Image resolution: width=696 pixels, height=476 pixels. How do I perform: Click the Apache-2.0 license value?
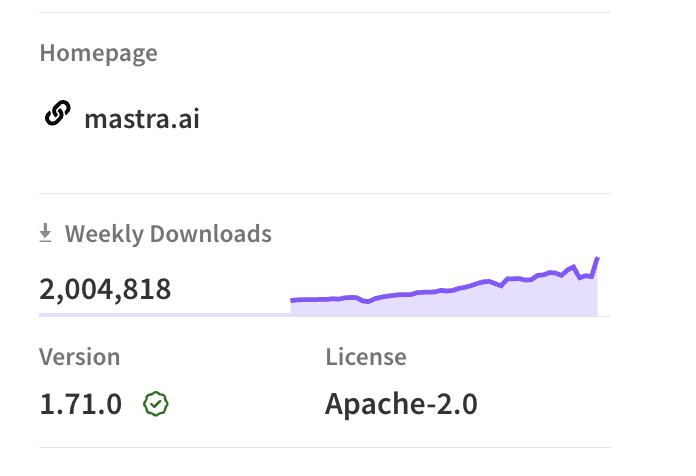(x=401, y=404)
